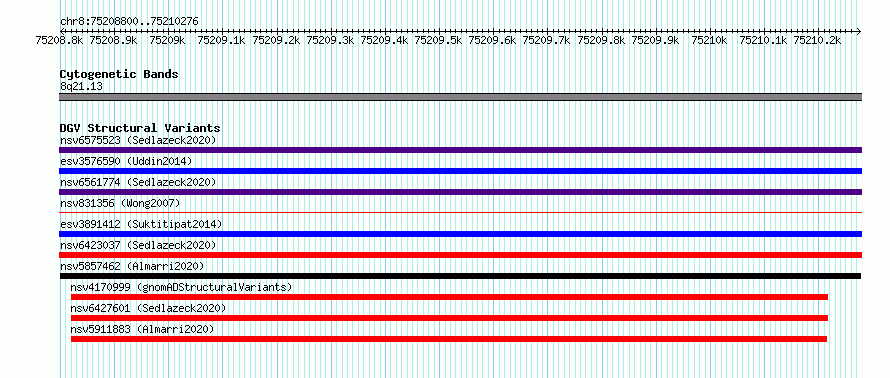Click the thin red line for nsv831356
This screenshot has height=378, width=890.
[460, 213]
